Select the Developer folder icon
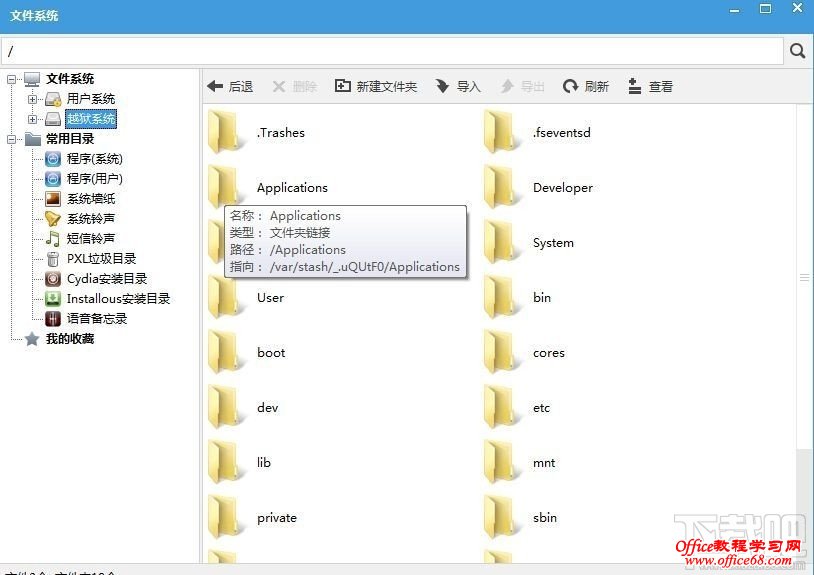The height and width of the screenshot is (575, 814). tap(501, 186)
